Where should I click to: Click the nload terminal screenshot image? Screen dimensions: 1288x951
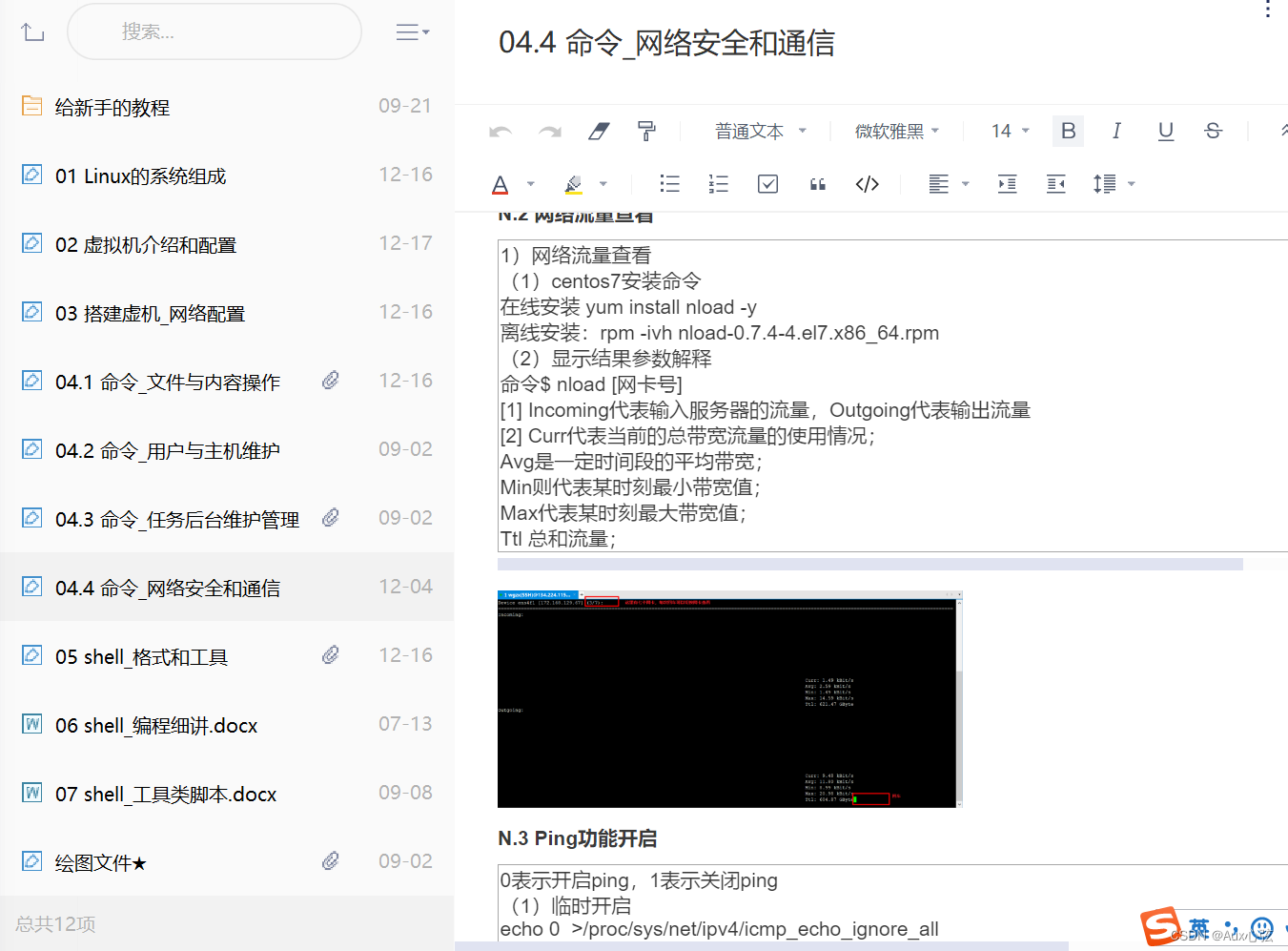730,699
